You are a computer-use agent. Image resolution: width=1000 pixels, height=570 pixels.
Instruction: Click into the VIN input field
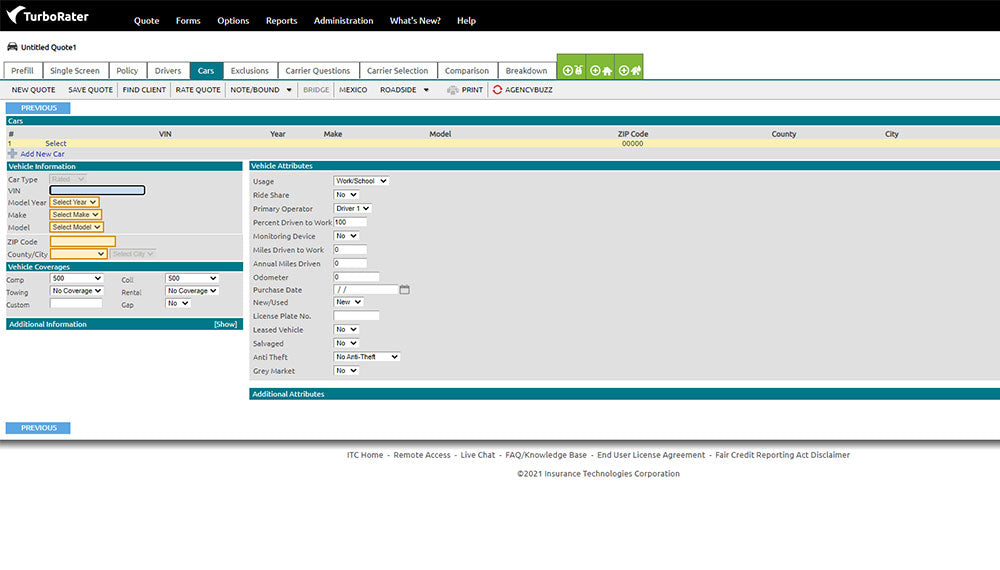(97, 190)
